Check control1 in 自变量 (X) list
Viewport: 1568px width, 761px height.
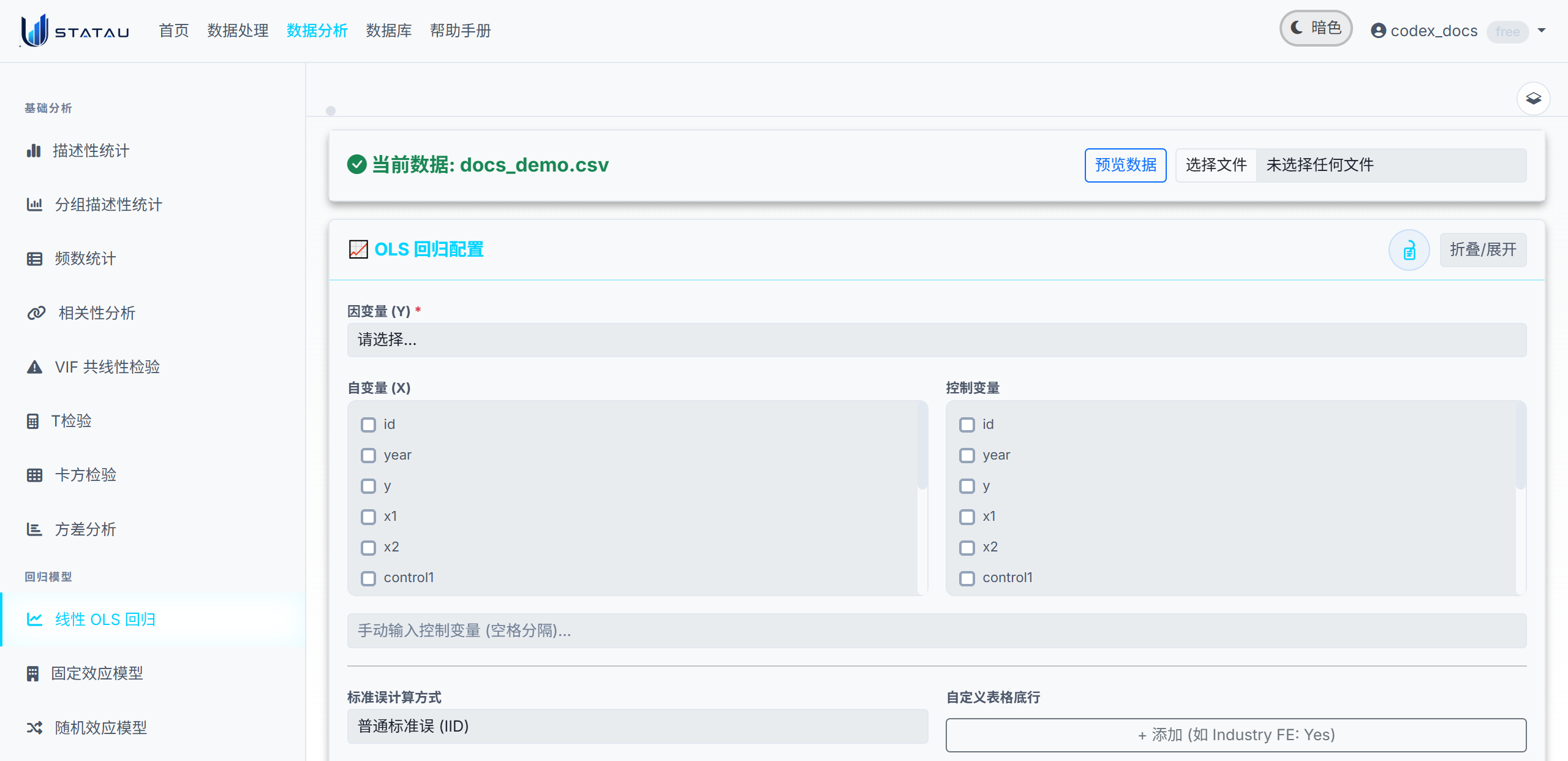tap(368, 578)
